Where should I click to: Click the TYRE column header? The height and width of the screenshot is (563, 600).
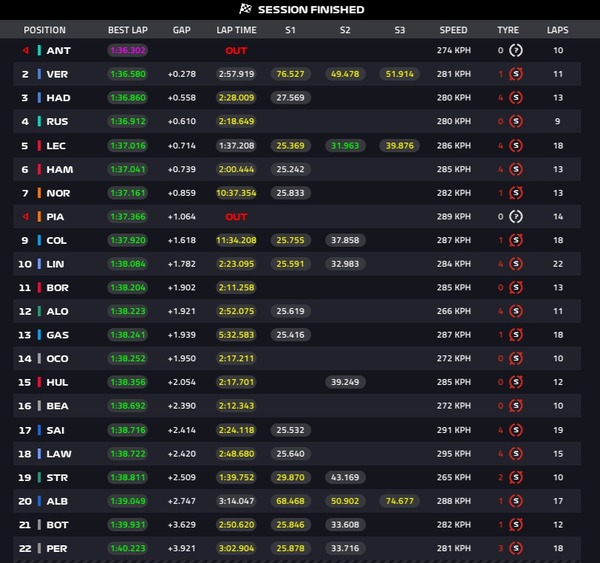tap(508, 30)
